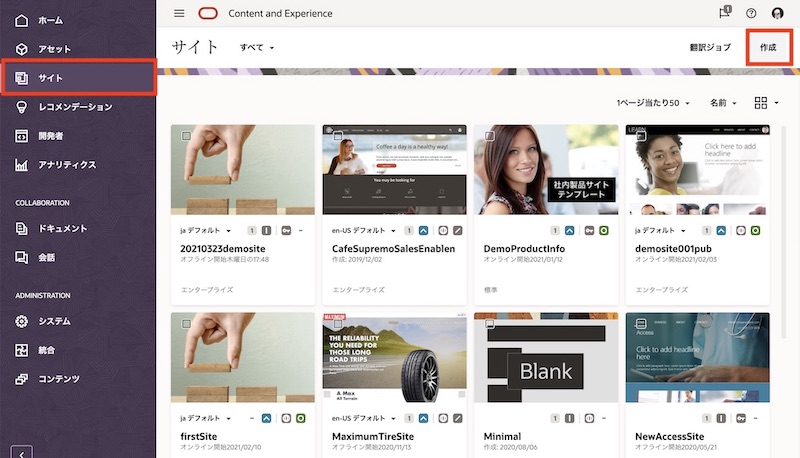Open the 1ページ当たり50 page size dropdown
Screen dimensions: 800x458
click(652, 103)
